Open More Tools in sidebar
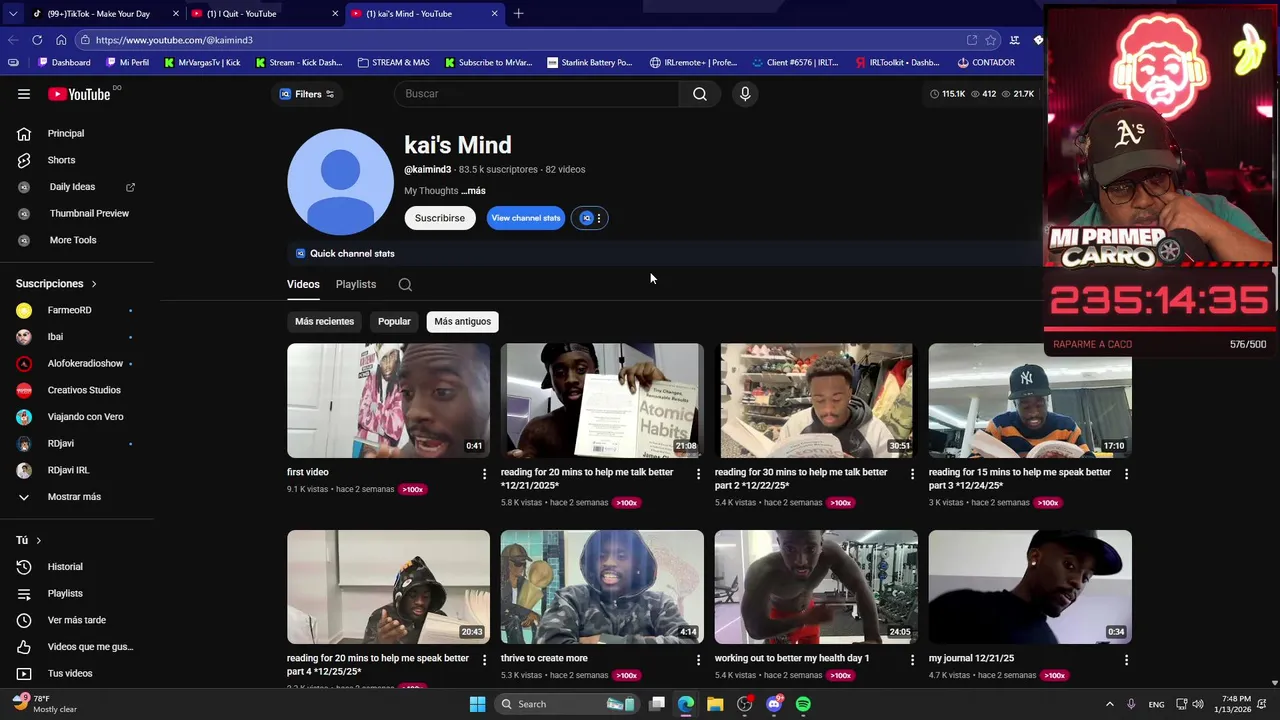This screenshot has width=1280, height=720. coord(73,240)
